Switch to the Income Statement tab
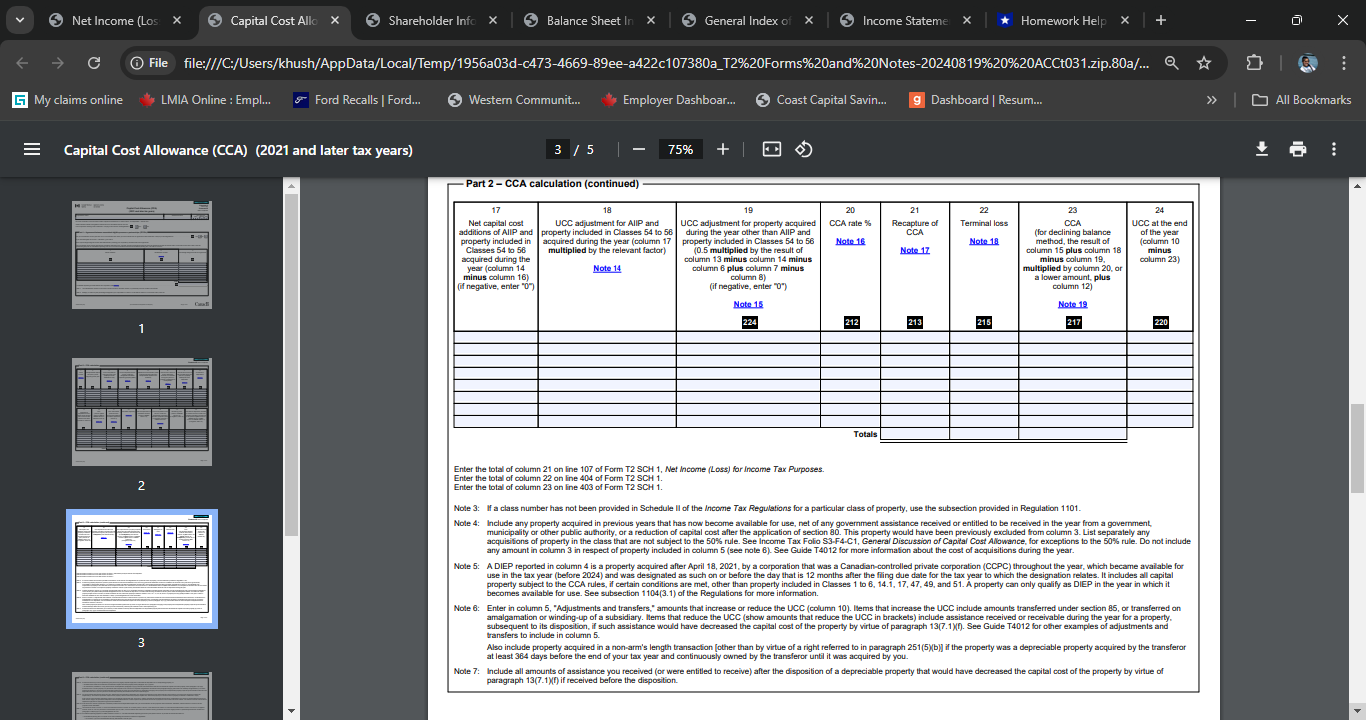 coord(906,20)
